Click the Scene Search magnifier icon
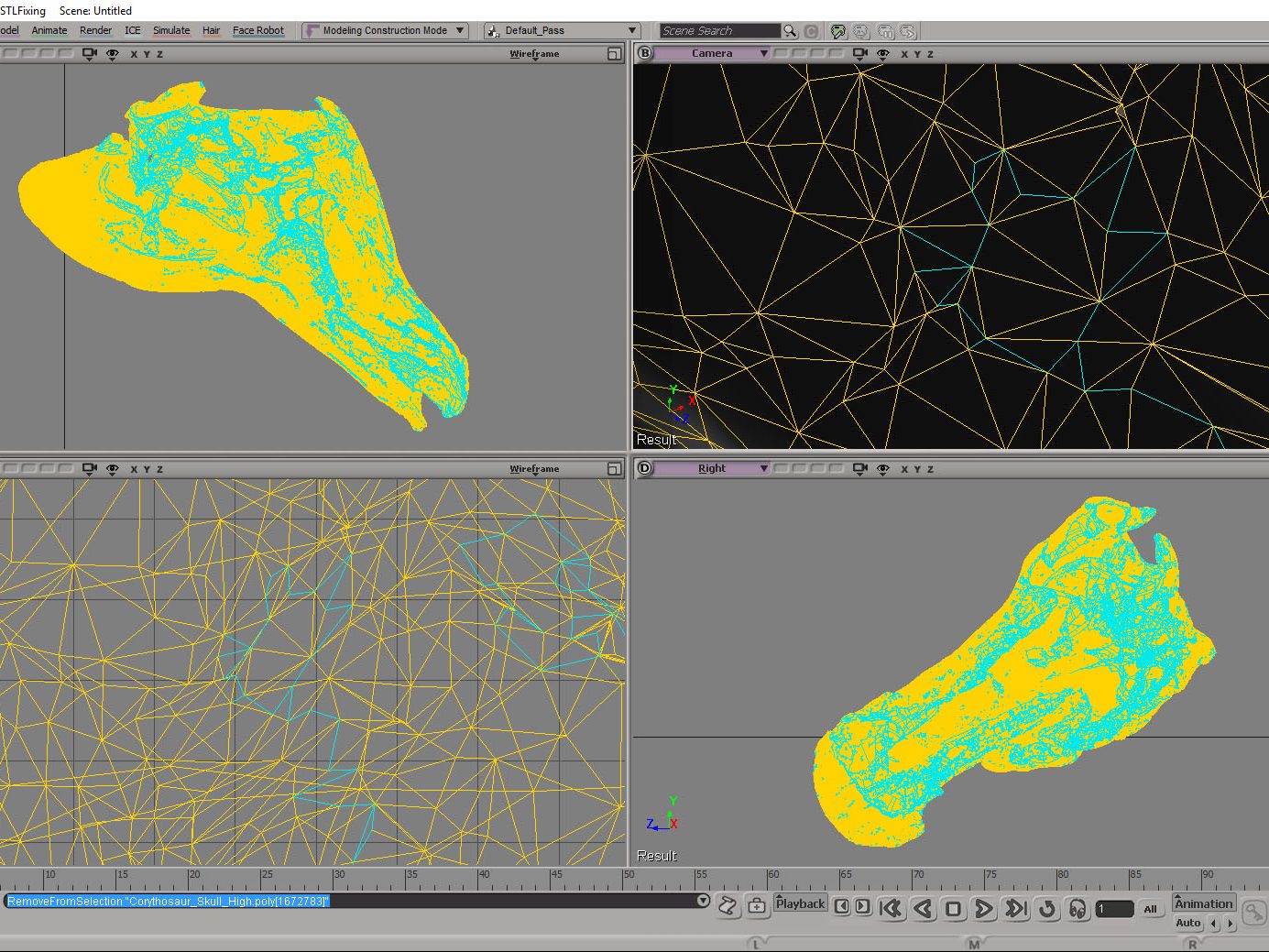The width and height of the screenshot is (1269, 952). coord(790,31)
